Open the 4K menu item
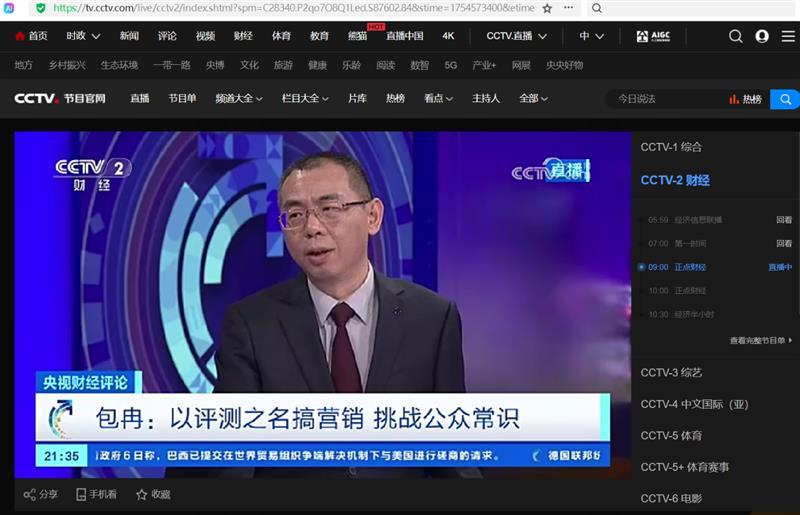Image resolution: width=800 pixels, height=515 pixels. point(448,36)
